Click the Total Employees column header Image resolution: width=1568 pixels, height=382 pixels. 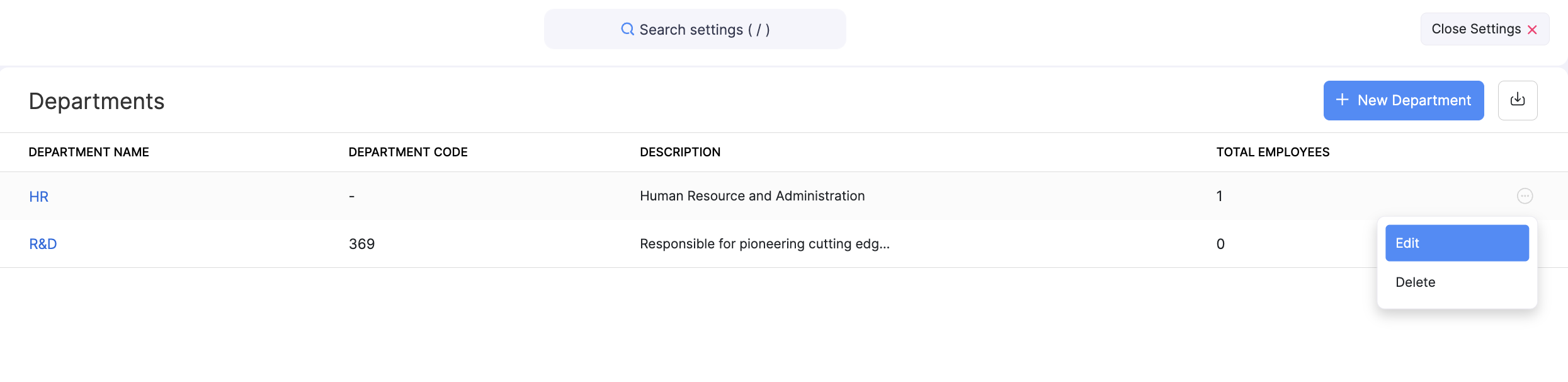click(1272, 152)
